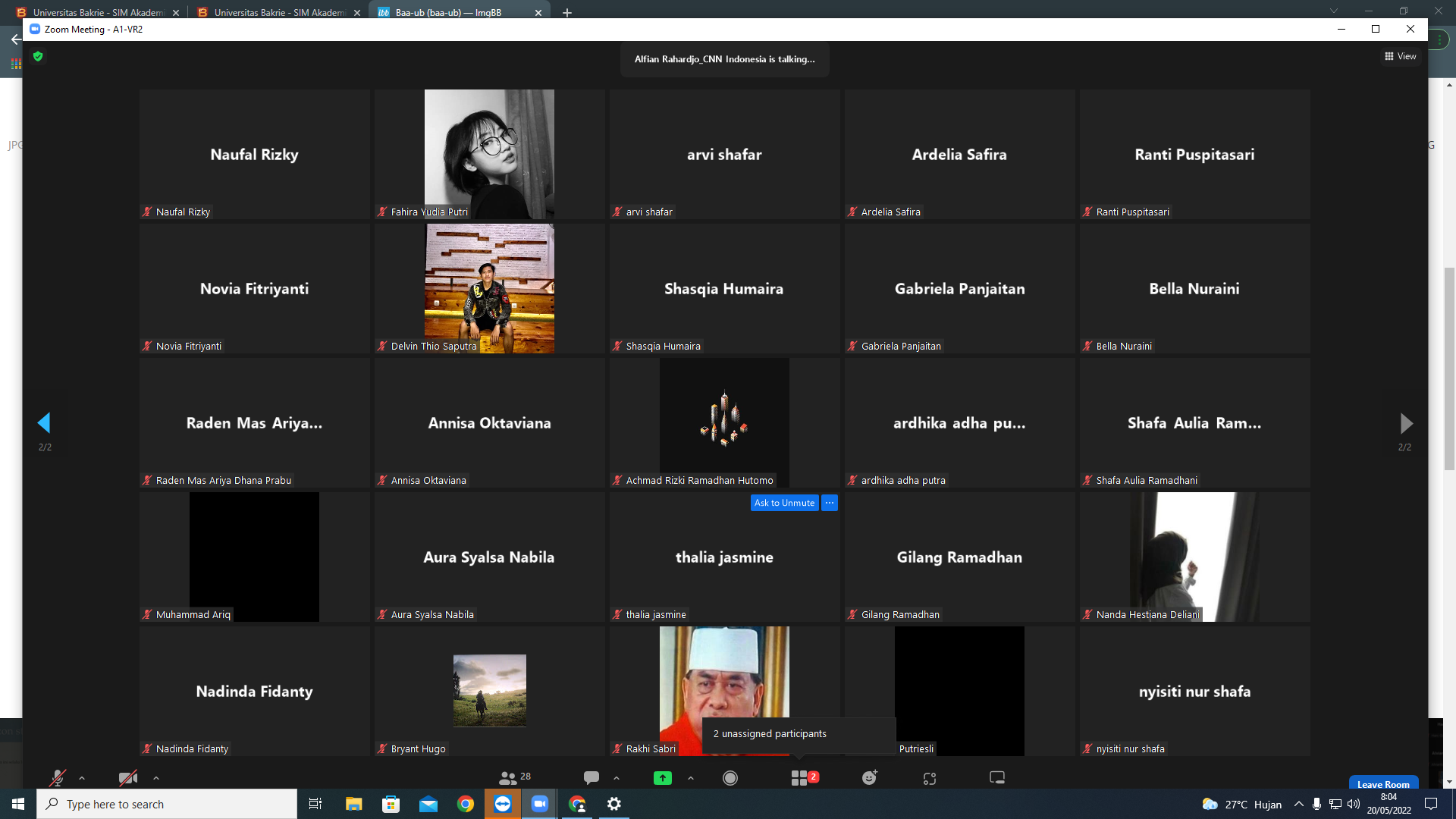This screenshot has height=819, width=1456.
Task: Start video using the camera icon
Action: click(x=128, y=778)
